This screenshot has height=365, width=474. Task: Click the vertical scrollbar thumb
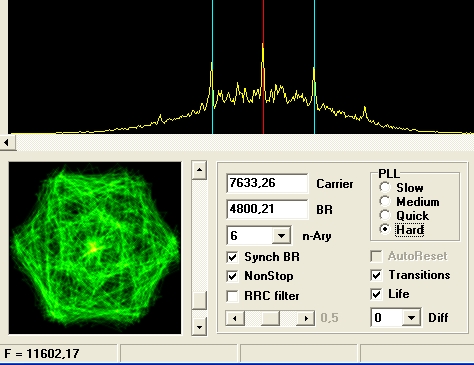[x=199, y=300]
